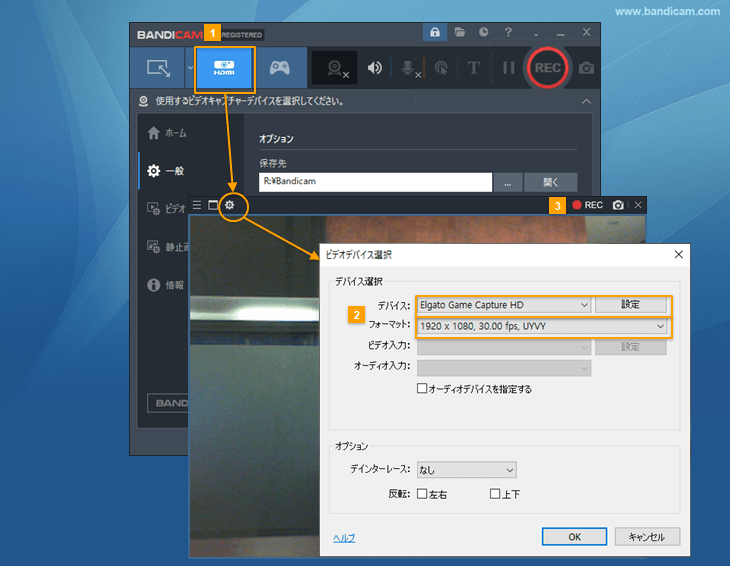The height and width of the screenshot is (566, 730).
Task: Open help question mark icon
Action: click(x=508, y=32)
